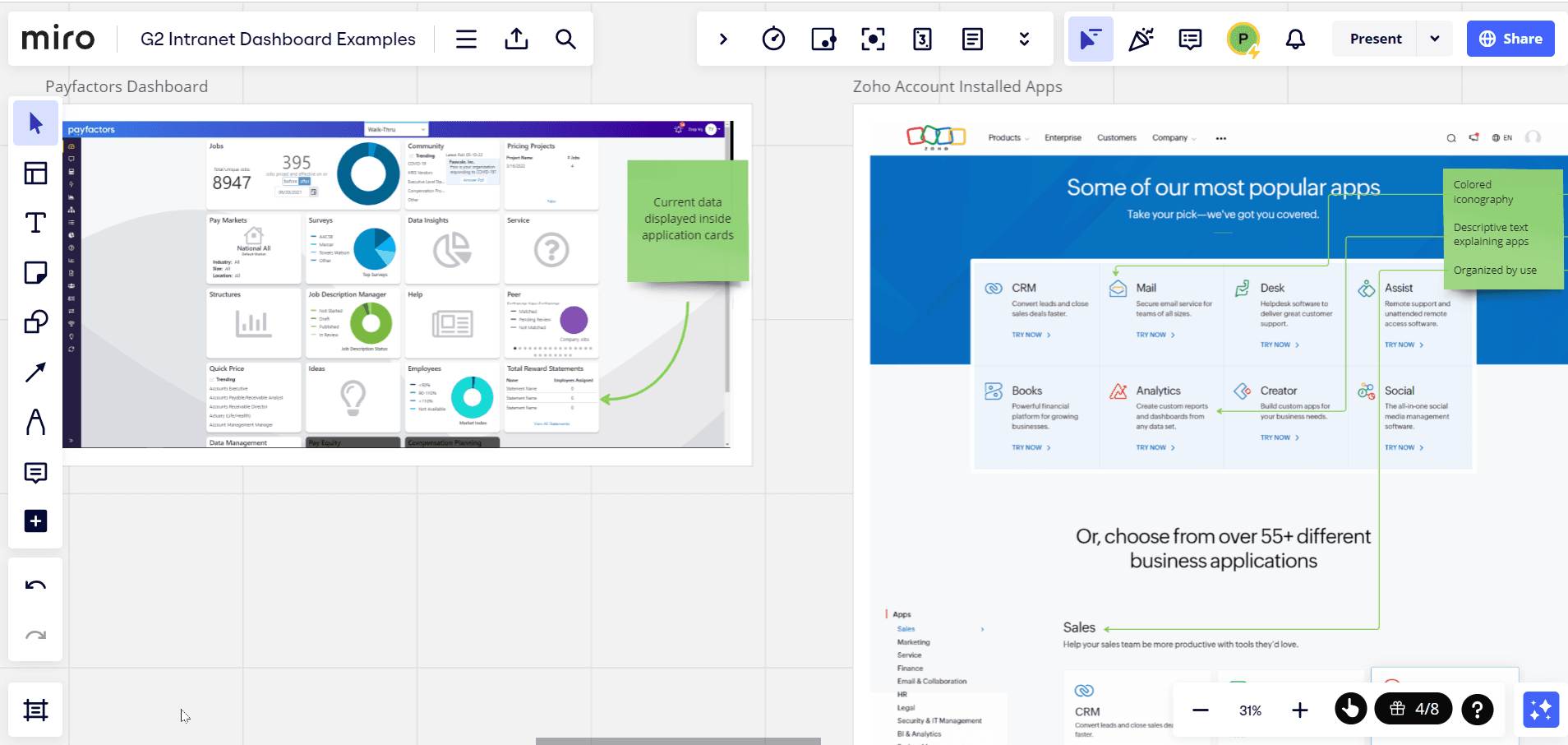The width and height of the screenshot is (1568, 745).
Task: Zoom out with minus button
Action: click(1201, 710)
